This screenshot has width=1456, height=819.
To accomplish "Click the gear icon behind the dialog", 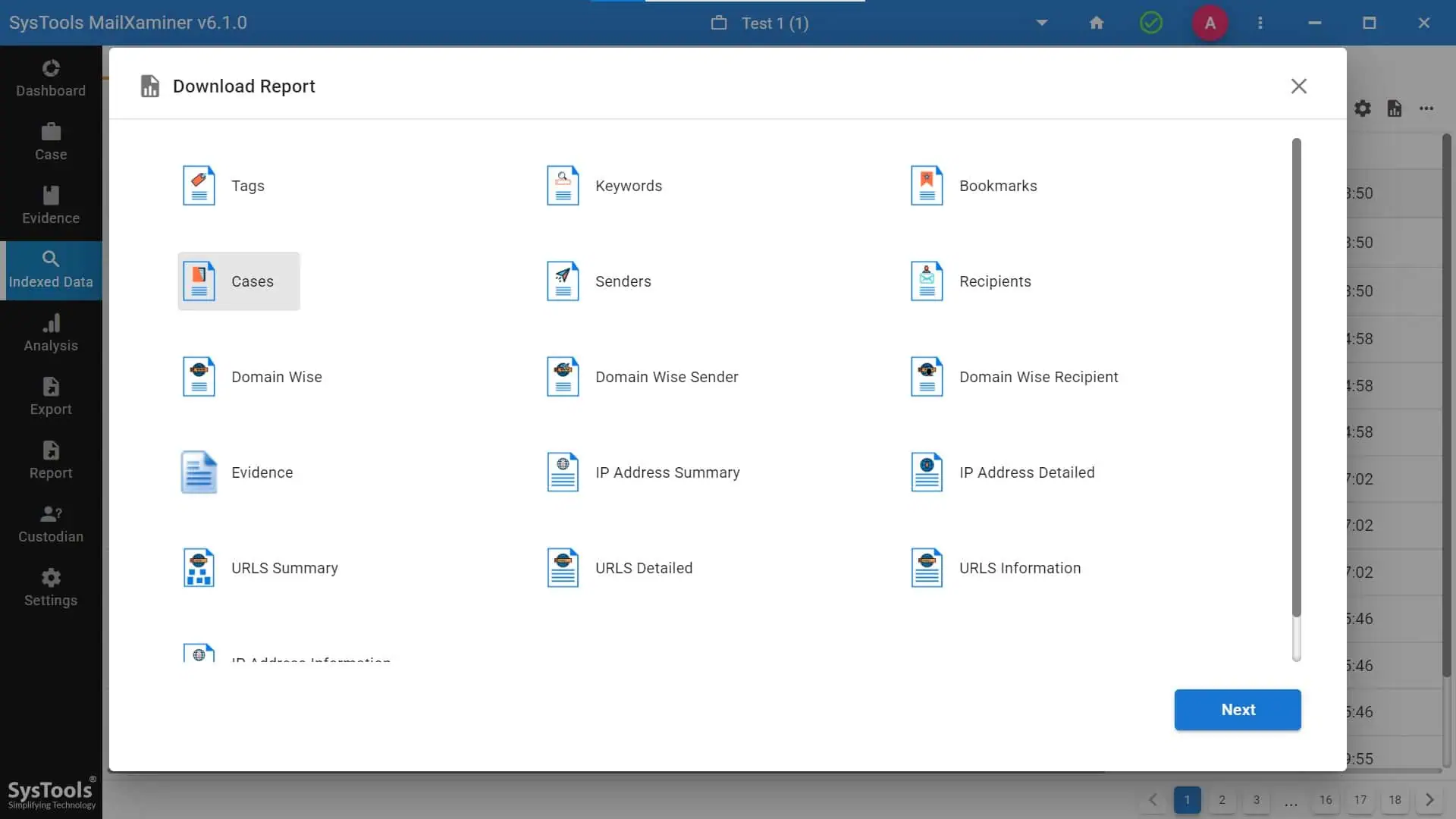I will pos(1363,108).
